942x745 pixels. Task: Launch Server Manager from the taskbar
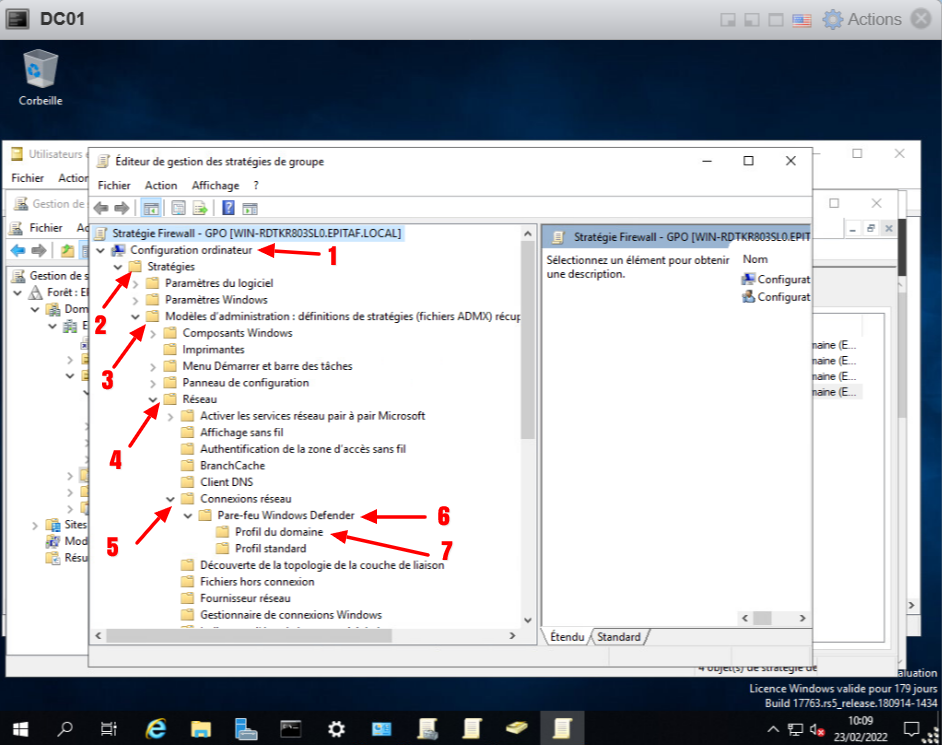tap(246, 728)
